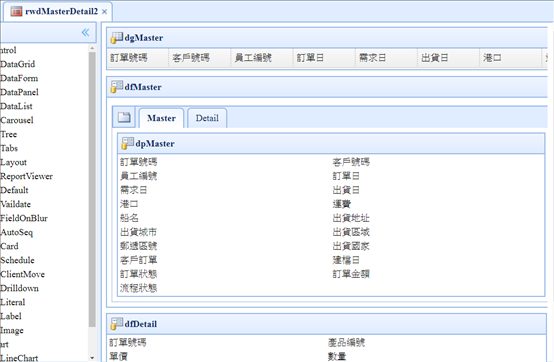Select DataForm in the toolbox

click(19, 78)
